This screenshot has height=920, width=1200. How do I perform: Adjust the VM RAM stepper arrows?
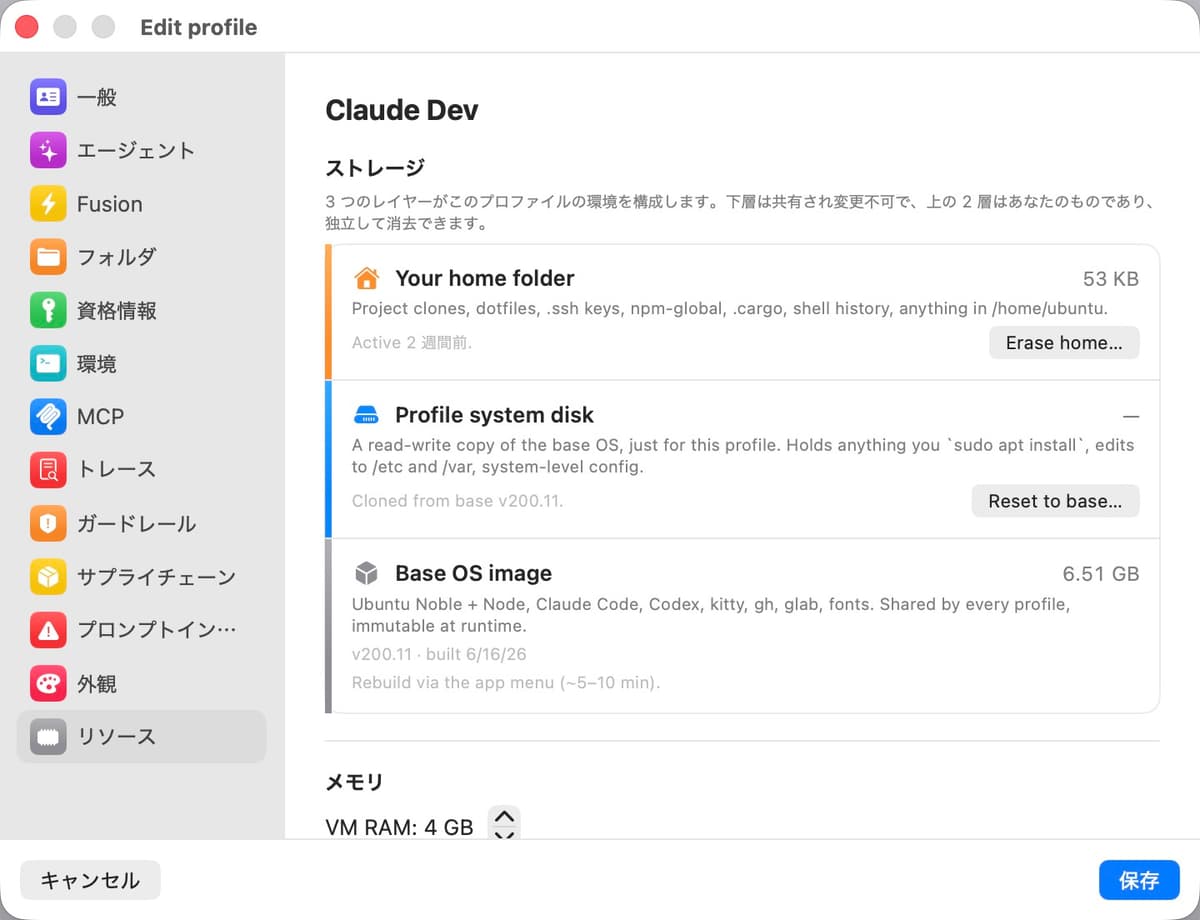pyautogui.click(x=505, y=823)
